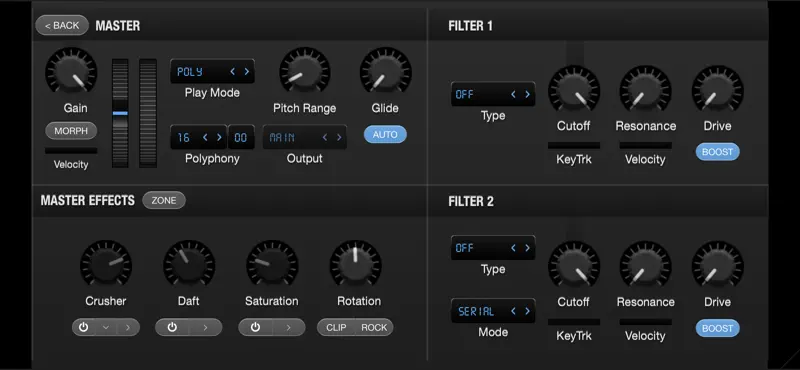Click the Crusher knob
Screen dimensions: 800x370
(x=106, y=265)
